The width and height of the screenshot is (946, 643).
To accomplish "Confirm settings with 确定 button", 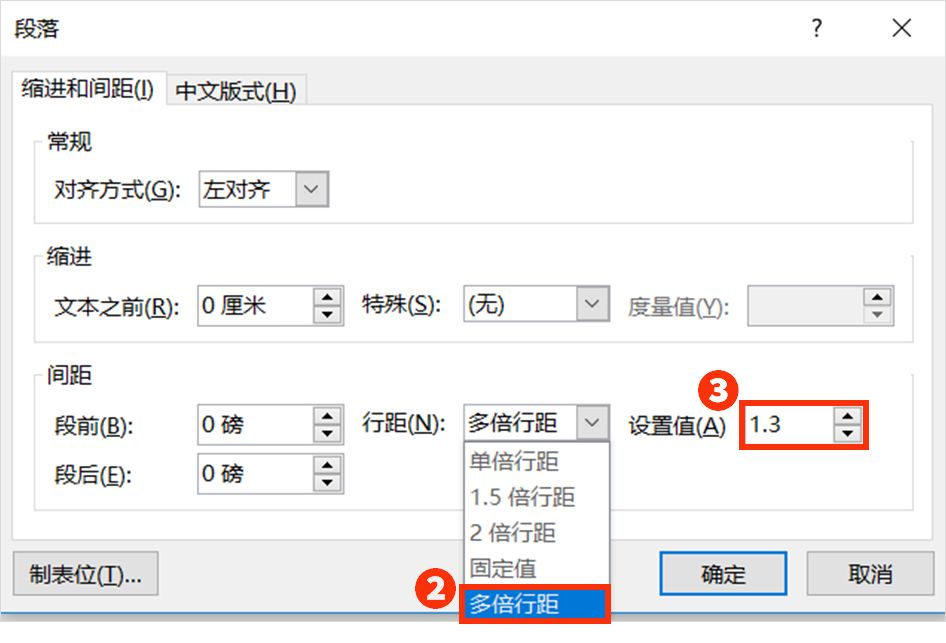I will pyautogui.click(x=722, y=575).
